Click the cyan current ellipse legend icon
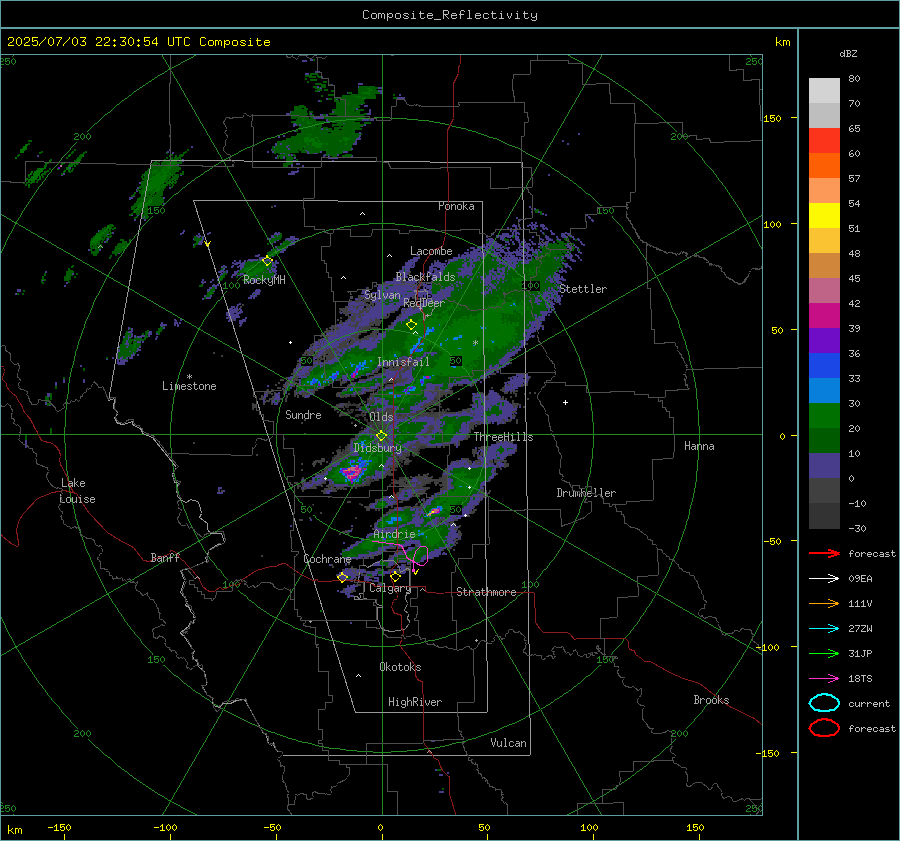Viewport: 900px width, 841px height. click(x=824, y=703)
